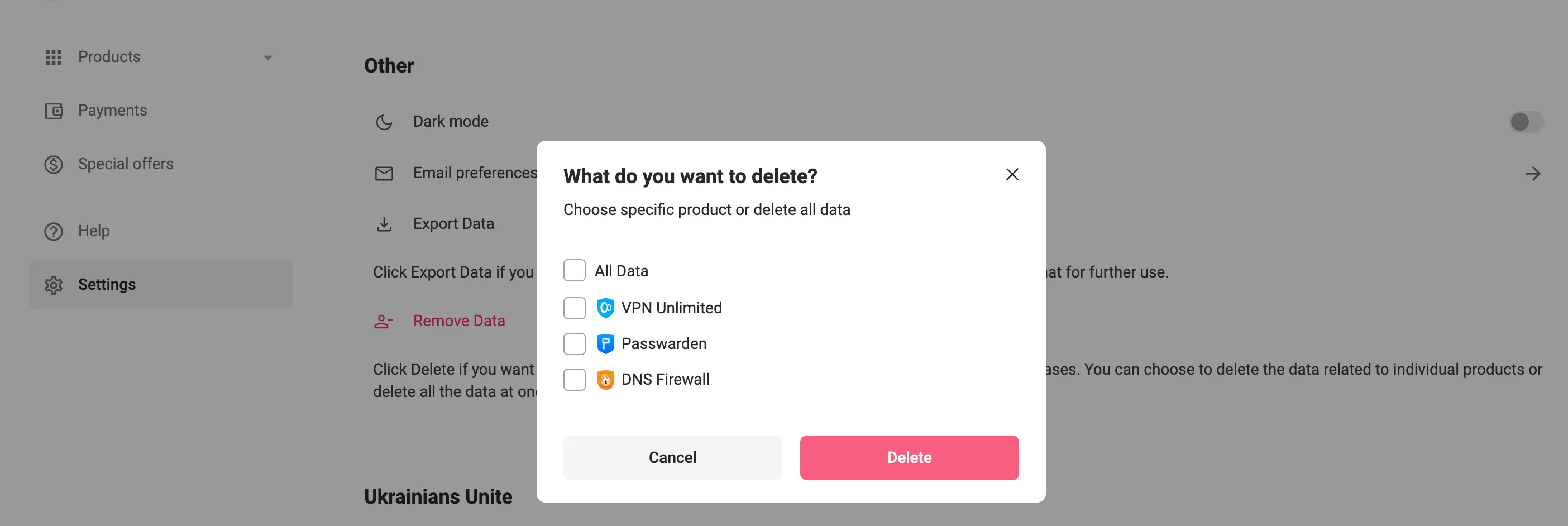This screenshot has height=526, width=1568.
Task: Close the delete dialog with X
Action: pyautogui.click(x=1012, y=175)
